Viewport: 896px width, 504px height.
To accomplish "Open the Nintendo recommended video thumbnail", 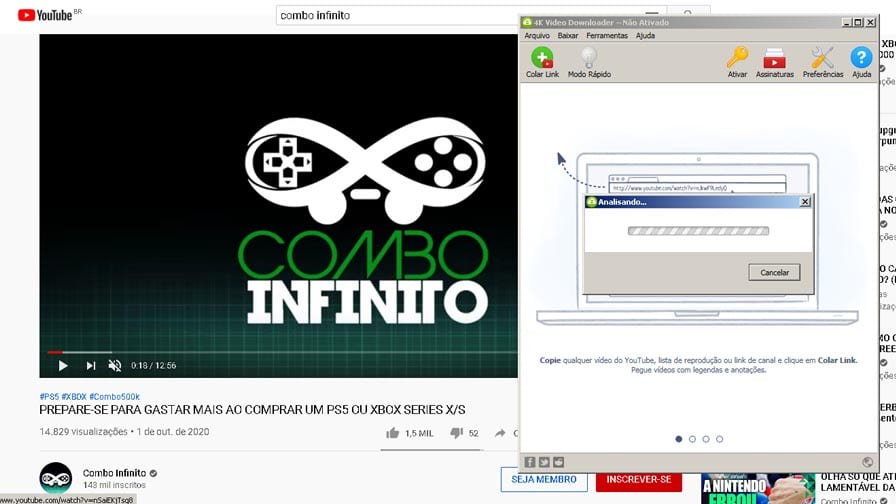I will (x=758, y=489).
